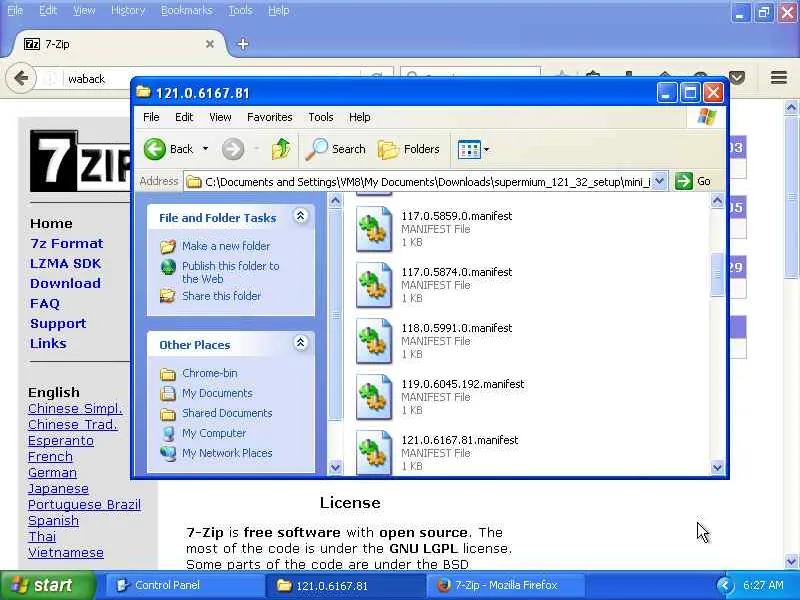Open Explorer's Help menu
800x600 pixels.
click(359, 117)
